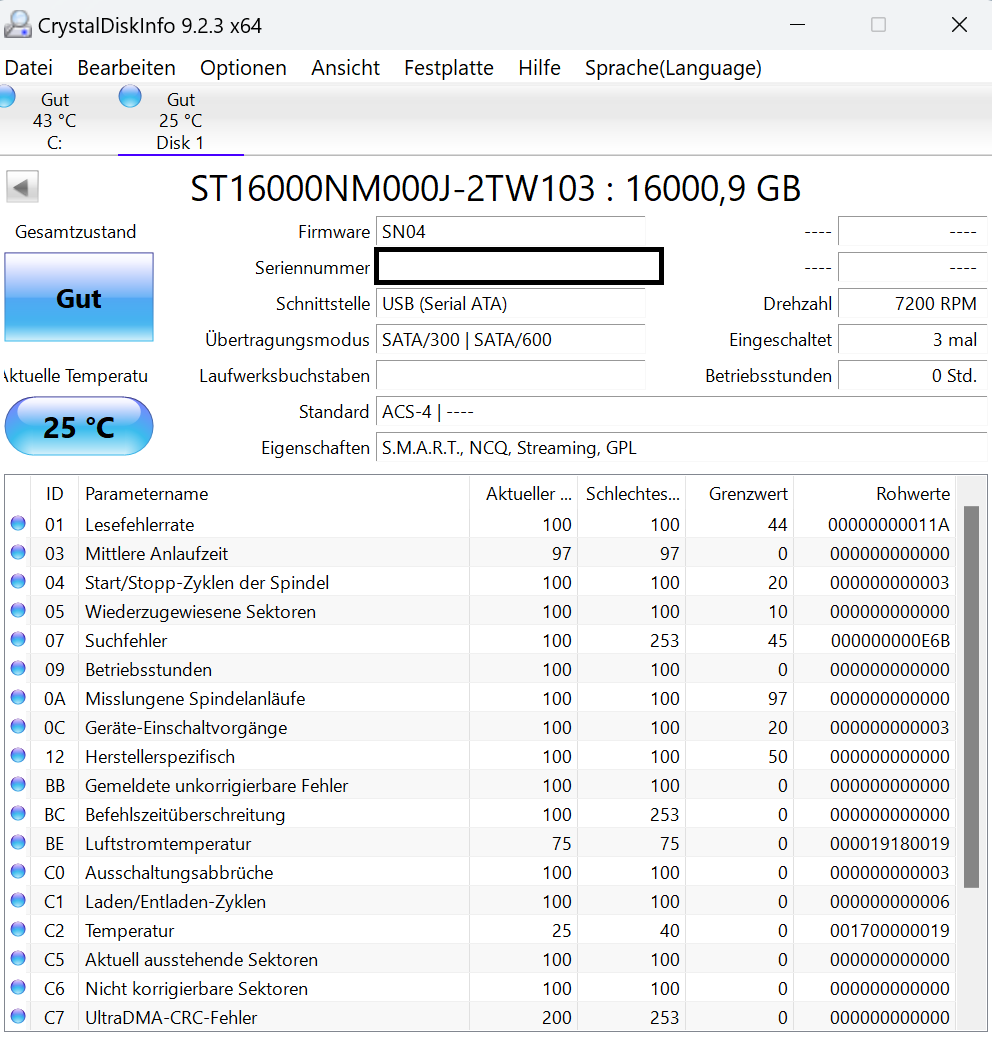Viewport: 992px width, 1037px height.
Task: Click the Übertragungsmodus field
Action: click(511, 340)
